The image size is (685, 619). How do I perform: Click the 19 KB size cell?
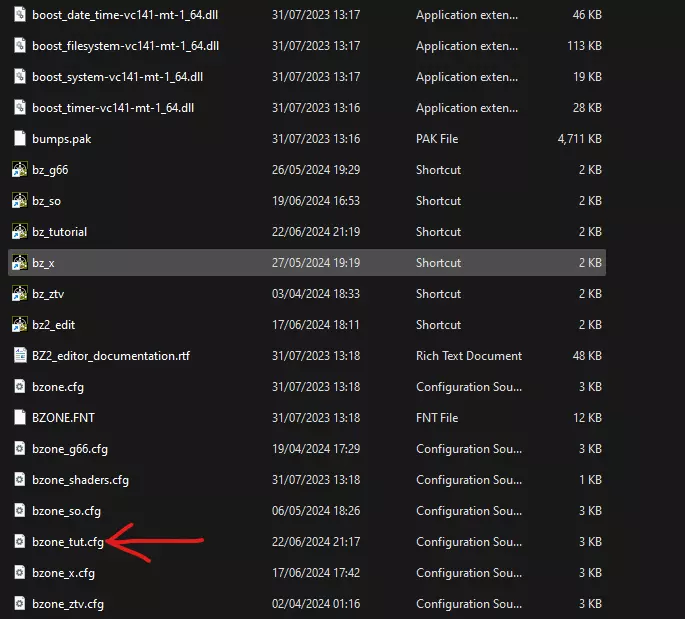click(x=588, y=76)
